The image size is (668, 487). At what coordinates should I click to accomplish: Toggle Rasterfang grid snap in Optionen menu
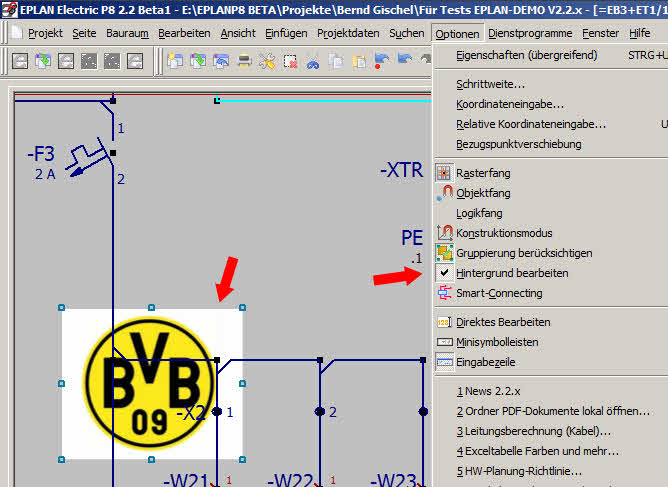point(483,173)
